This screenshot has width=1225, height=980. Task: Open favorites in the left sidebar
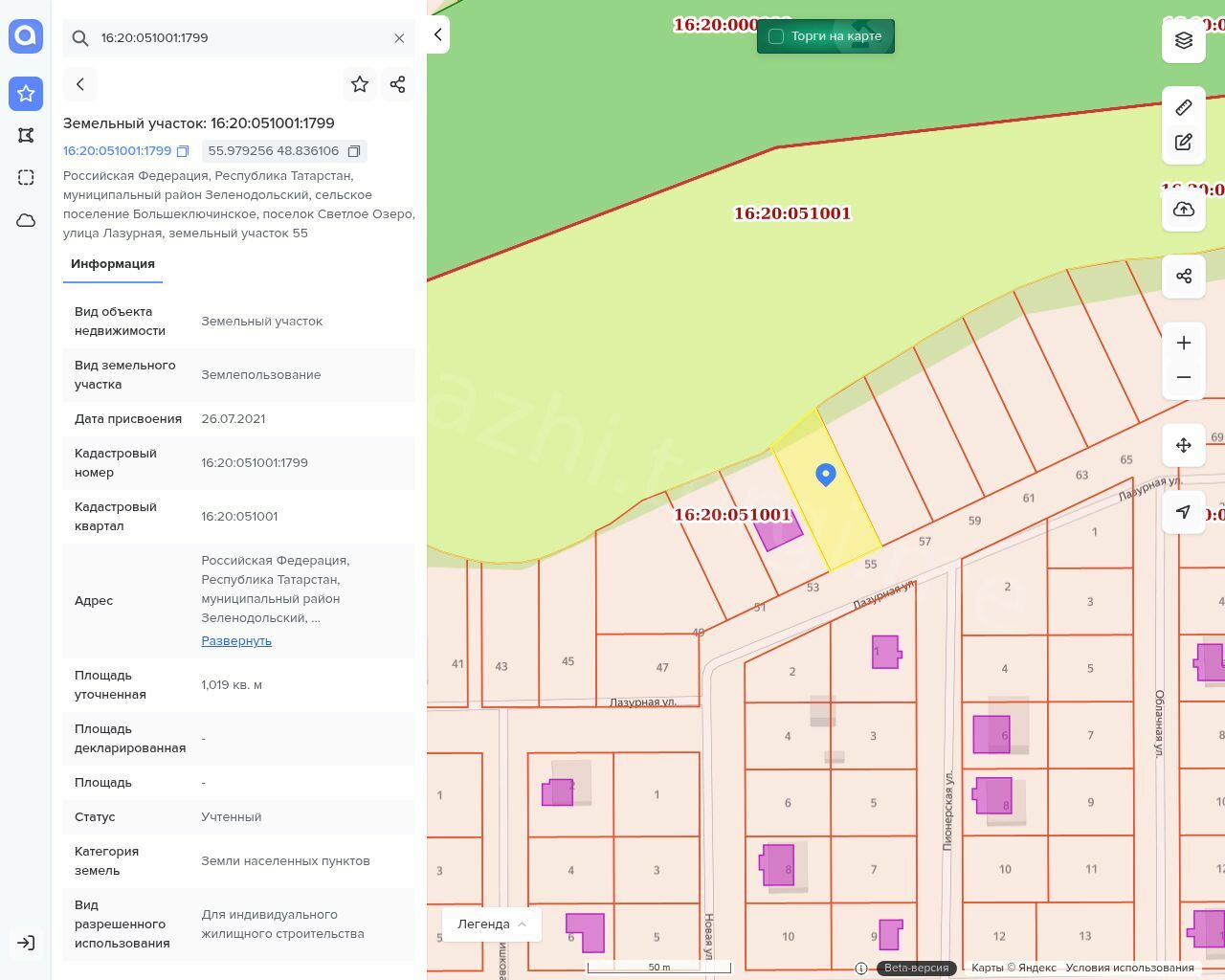26,94
